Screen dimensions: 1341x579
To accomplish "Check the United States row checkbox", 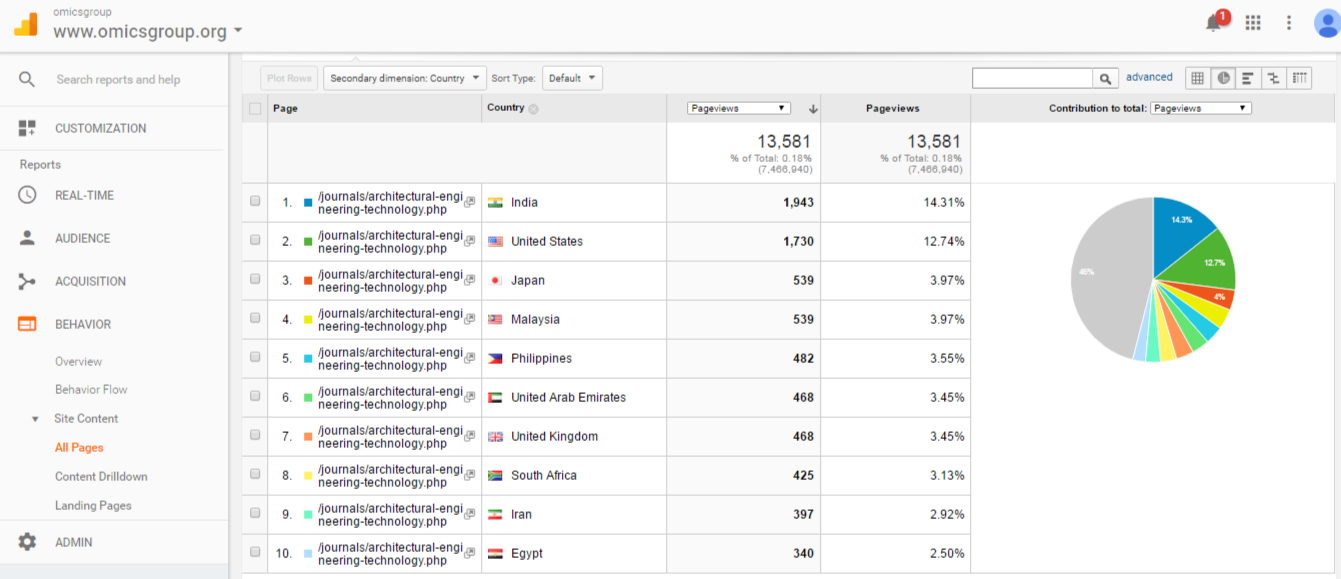I will pyautogui.click(x=255, y=240).
